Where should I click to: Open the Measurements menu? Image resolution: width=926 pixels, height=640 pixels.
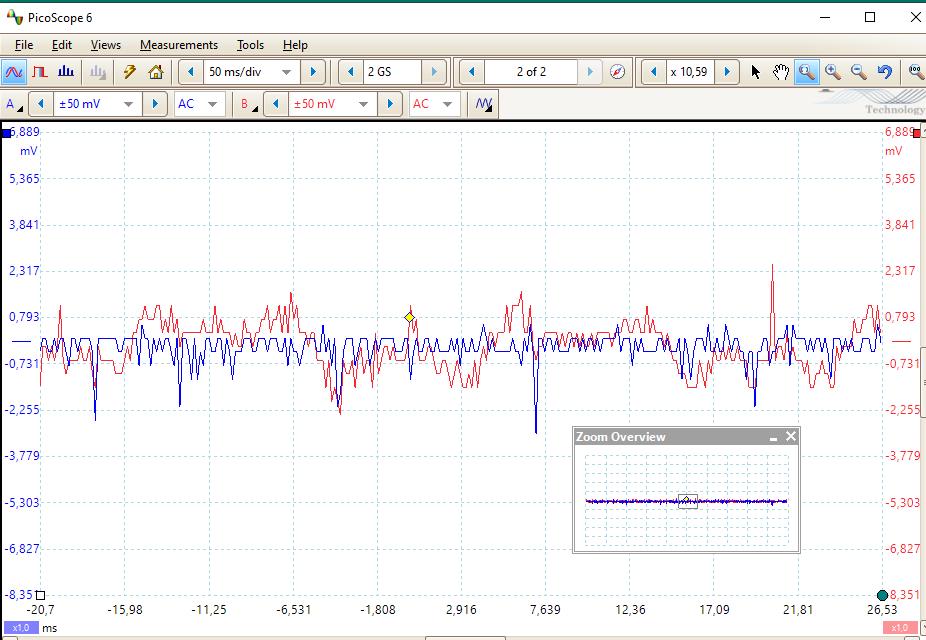(179, 45)
